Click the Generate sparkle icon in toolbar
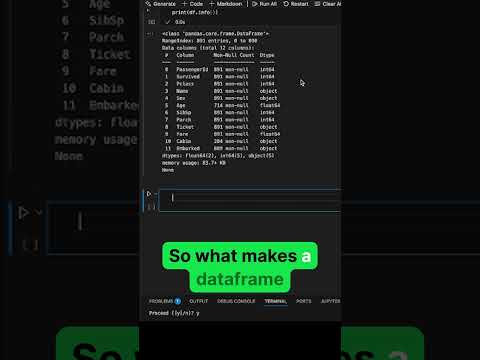This screenshot has height=360, width=480. [148, 4]
